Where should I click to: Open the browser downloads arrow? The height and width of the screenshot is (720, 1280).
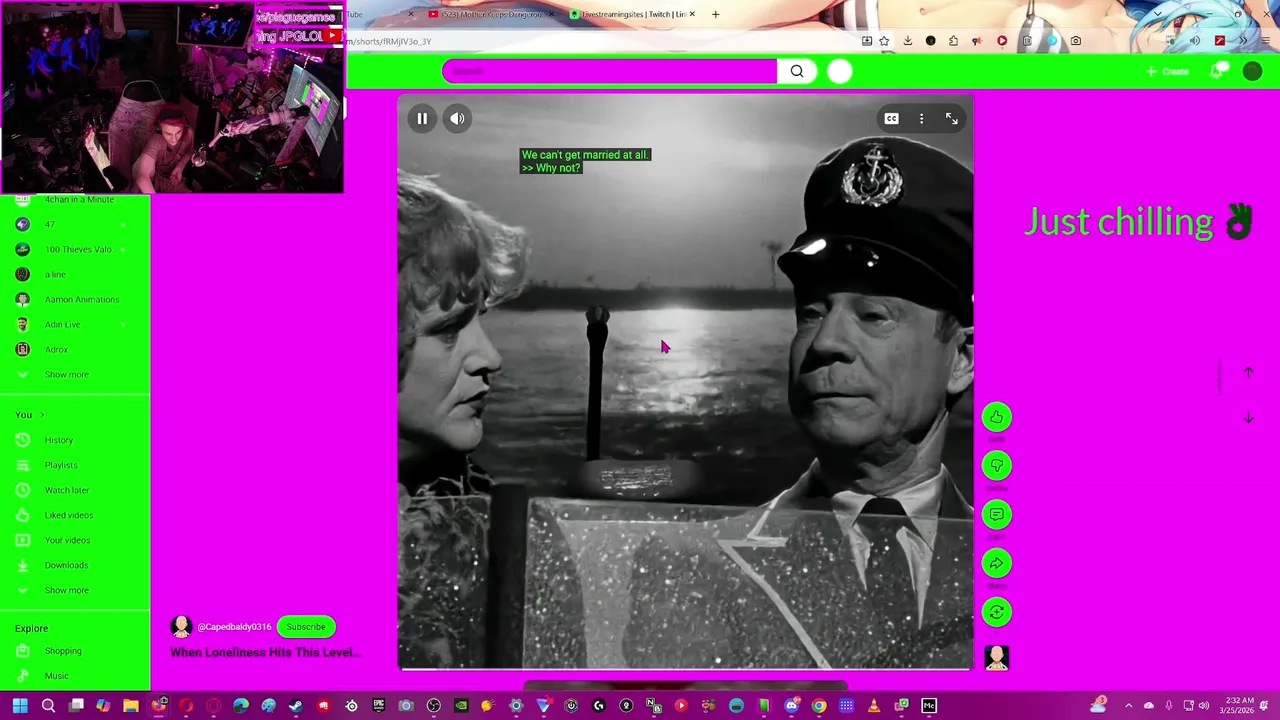(x=907, y=41)
